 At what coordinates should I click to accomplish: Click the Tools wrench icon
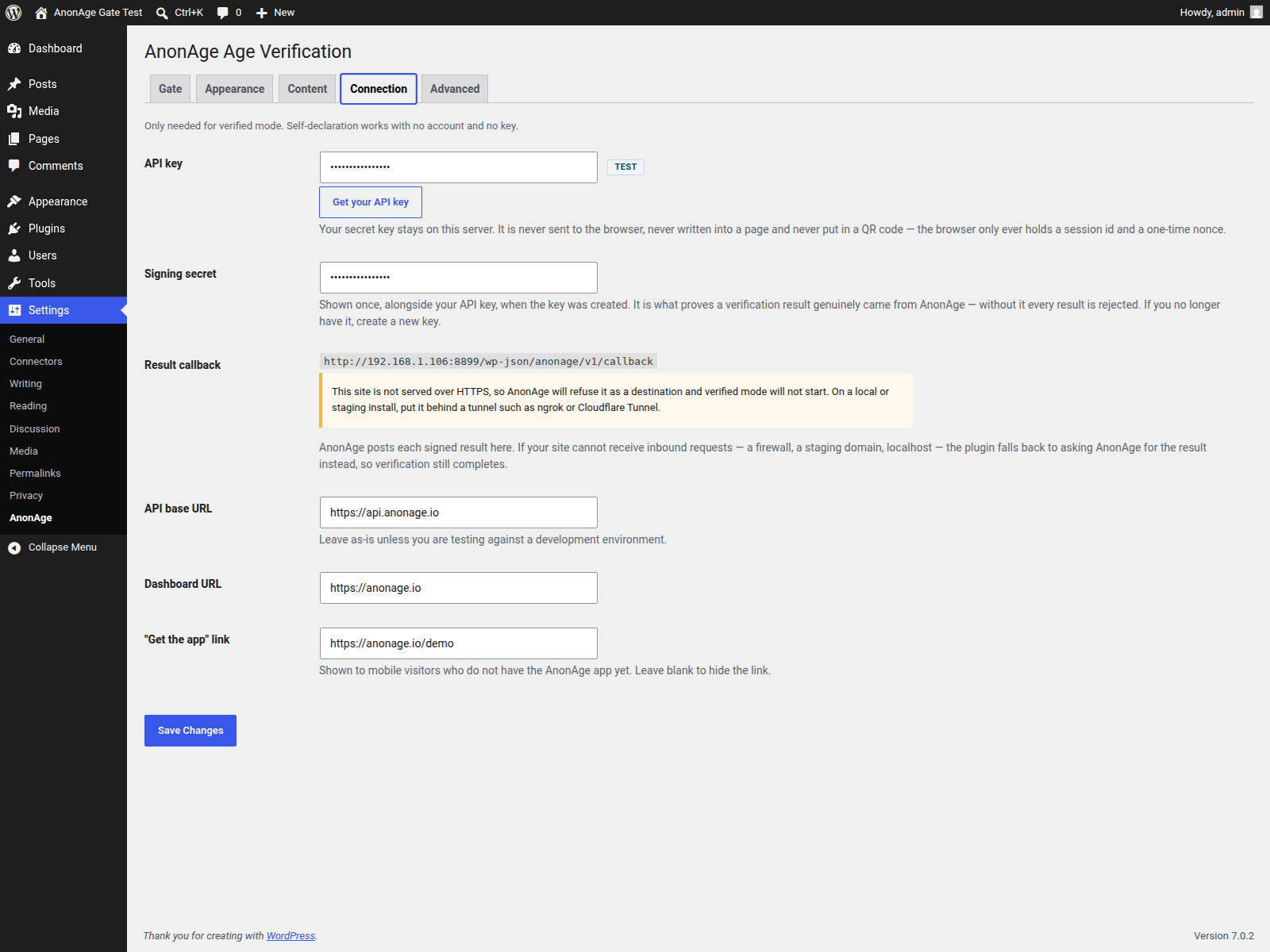pyautogui.click(x=14, y=283)
